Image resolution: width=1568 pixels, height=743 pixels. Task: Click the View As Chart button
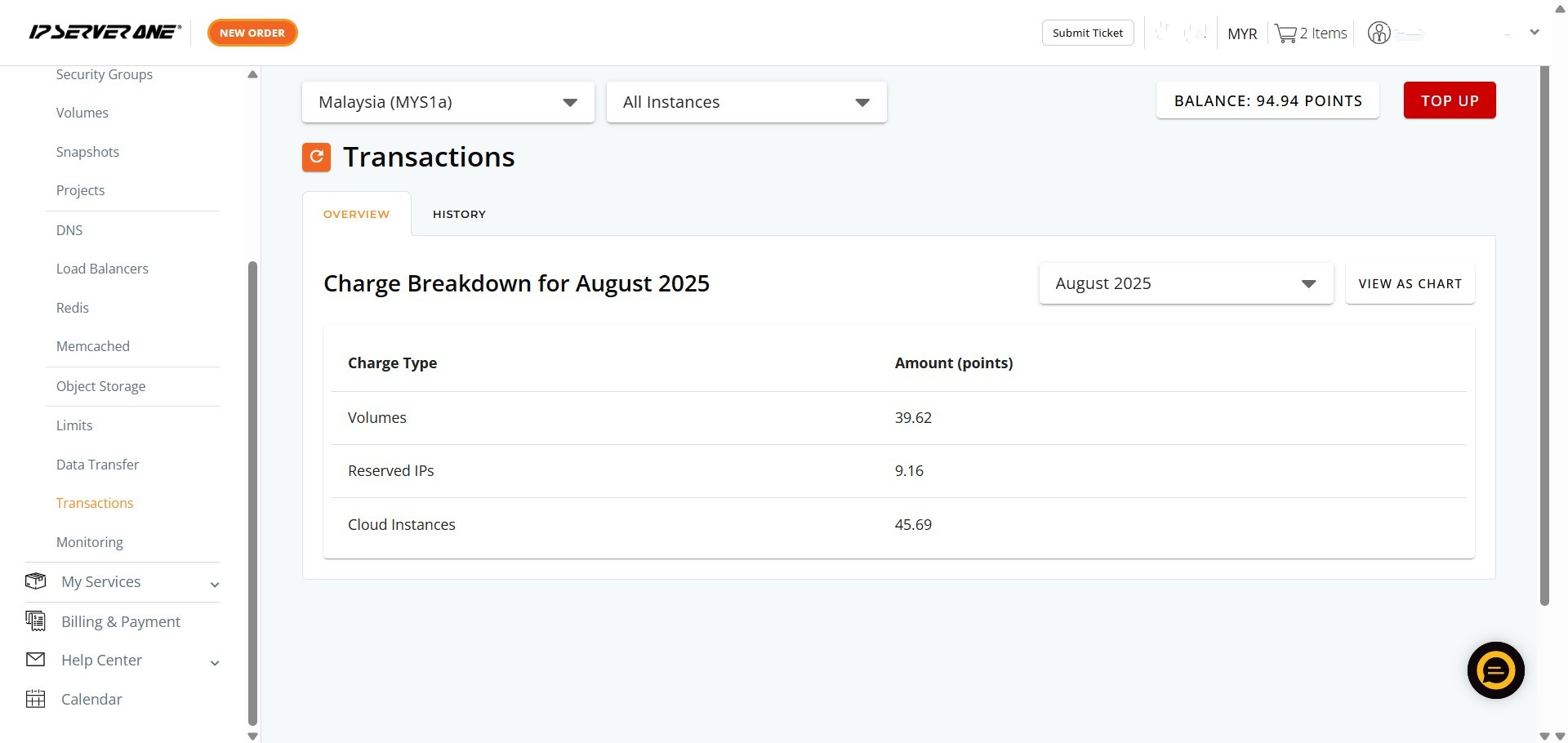pos(1410,283)
